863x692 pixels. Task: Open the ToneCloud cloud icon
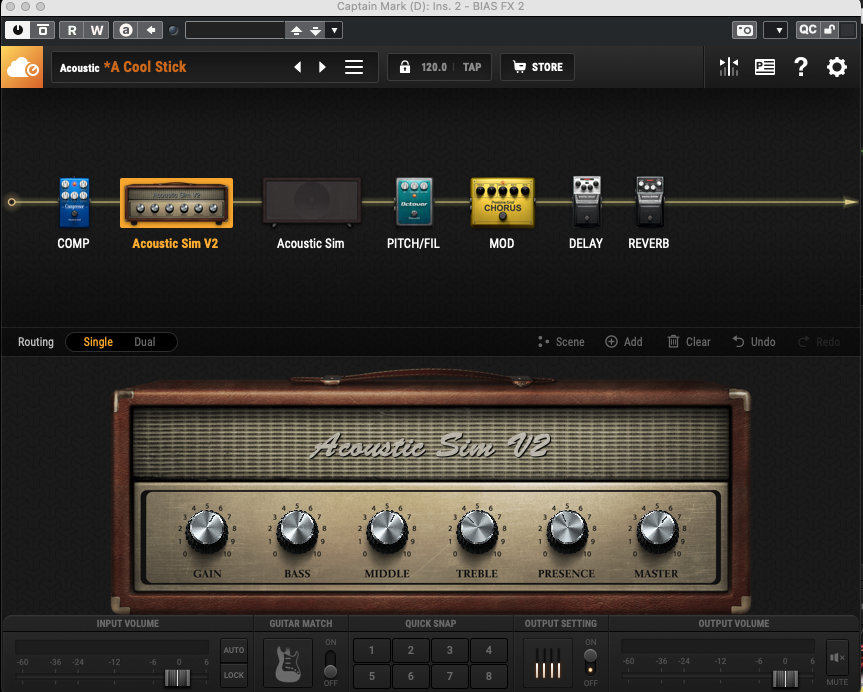click(x=22, y=67)
